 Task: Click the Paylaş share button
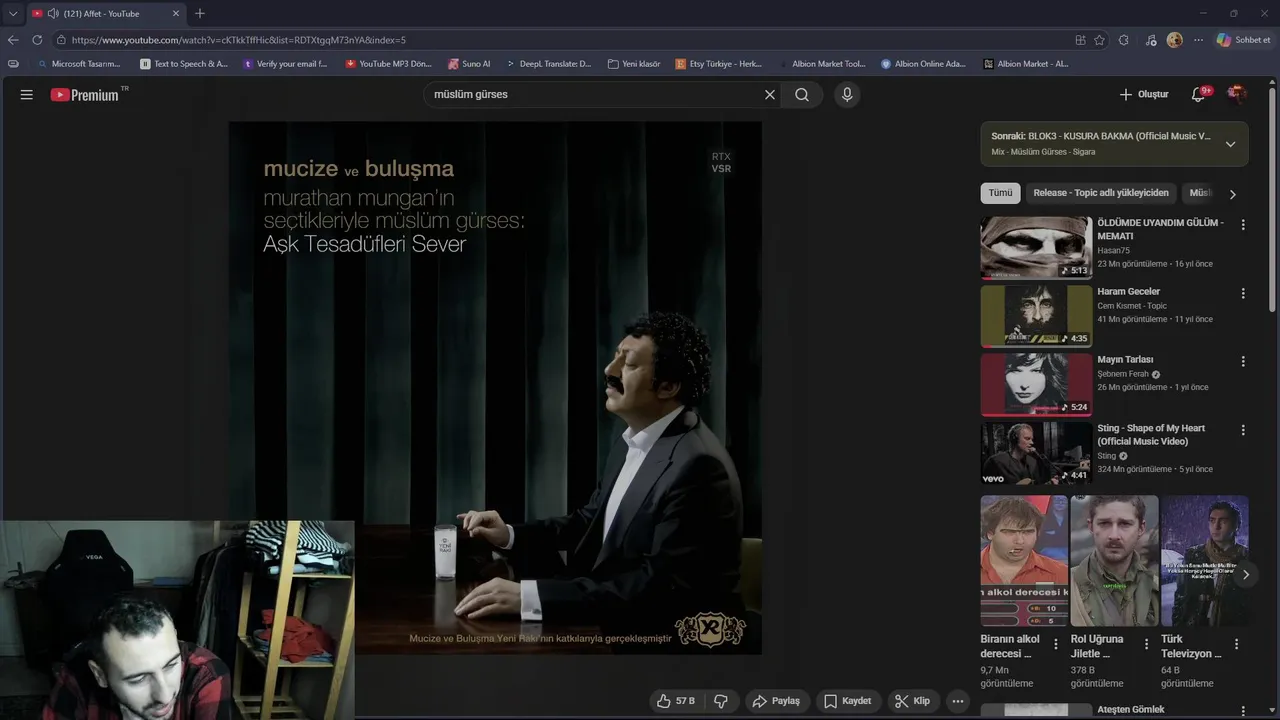click(776, 701)
